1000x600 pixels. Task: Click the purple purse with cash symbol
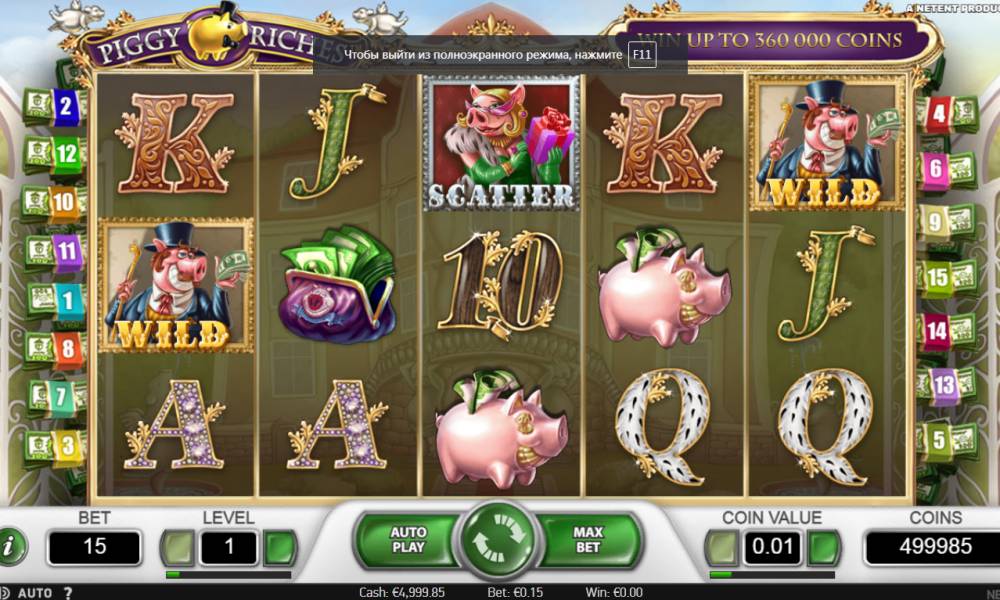point(337,284)
